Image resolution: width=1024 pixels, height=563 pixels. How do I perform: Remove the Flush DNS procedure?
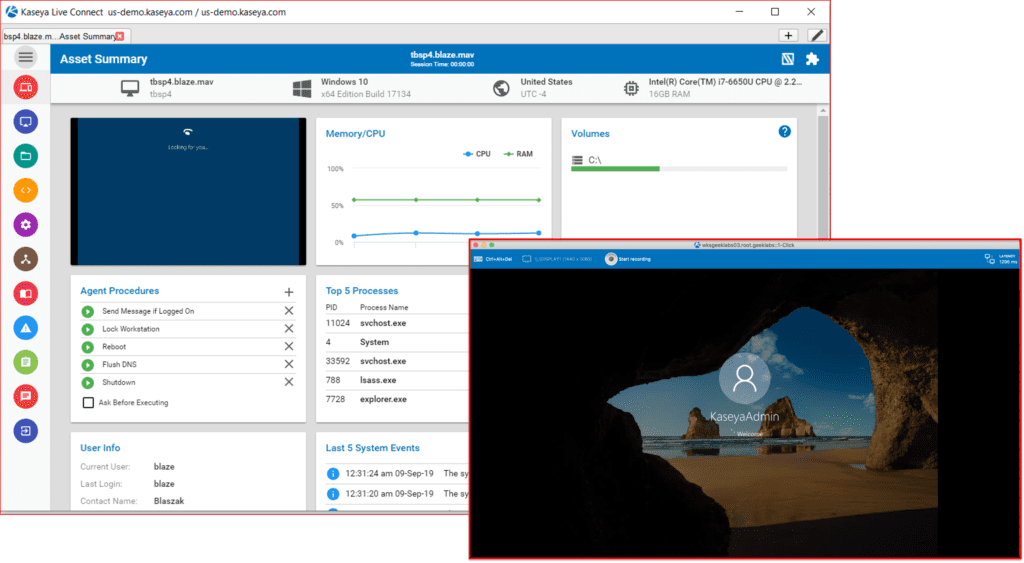click(x=289, y=364)
